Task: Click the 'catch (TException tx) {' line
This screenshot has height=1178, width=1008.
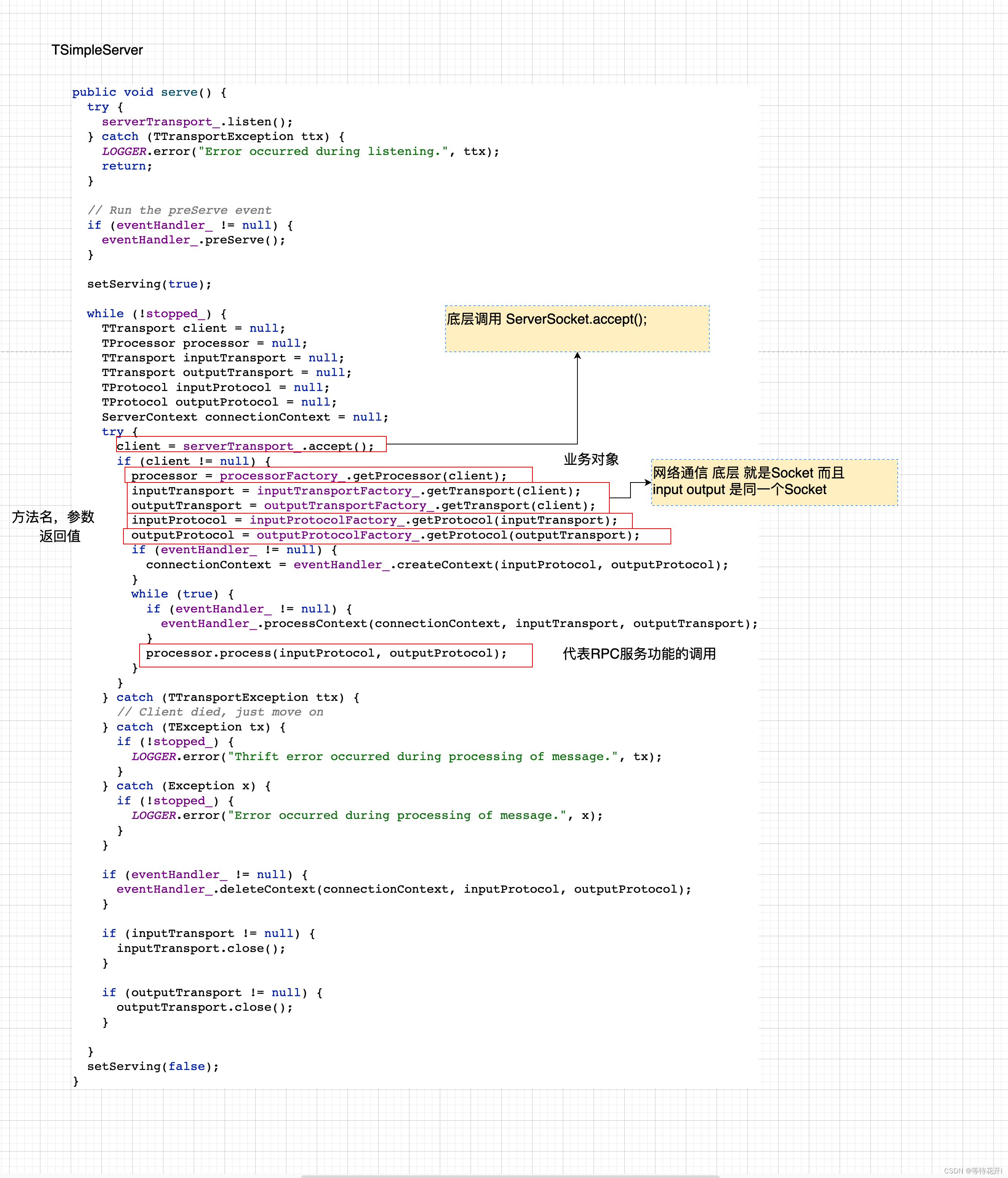Action: [194, 727]
